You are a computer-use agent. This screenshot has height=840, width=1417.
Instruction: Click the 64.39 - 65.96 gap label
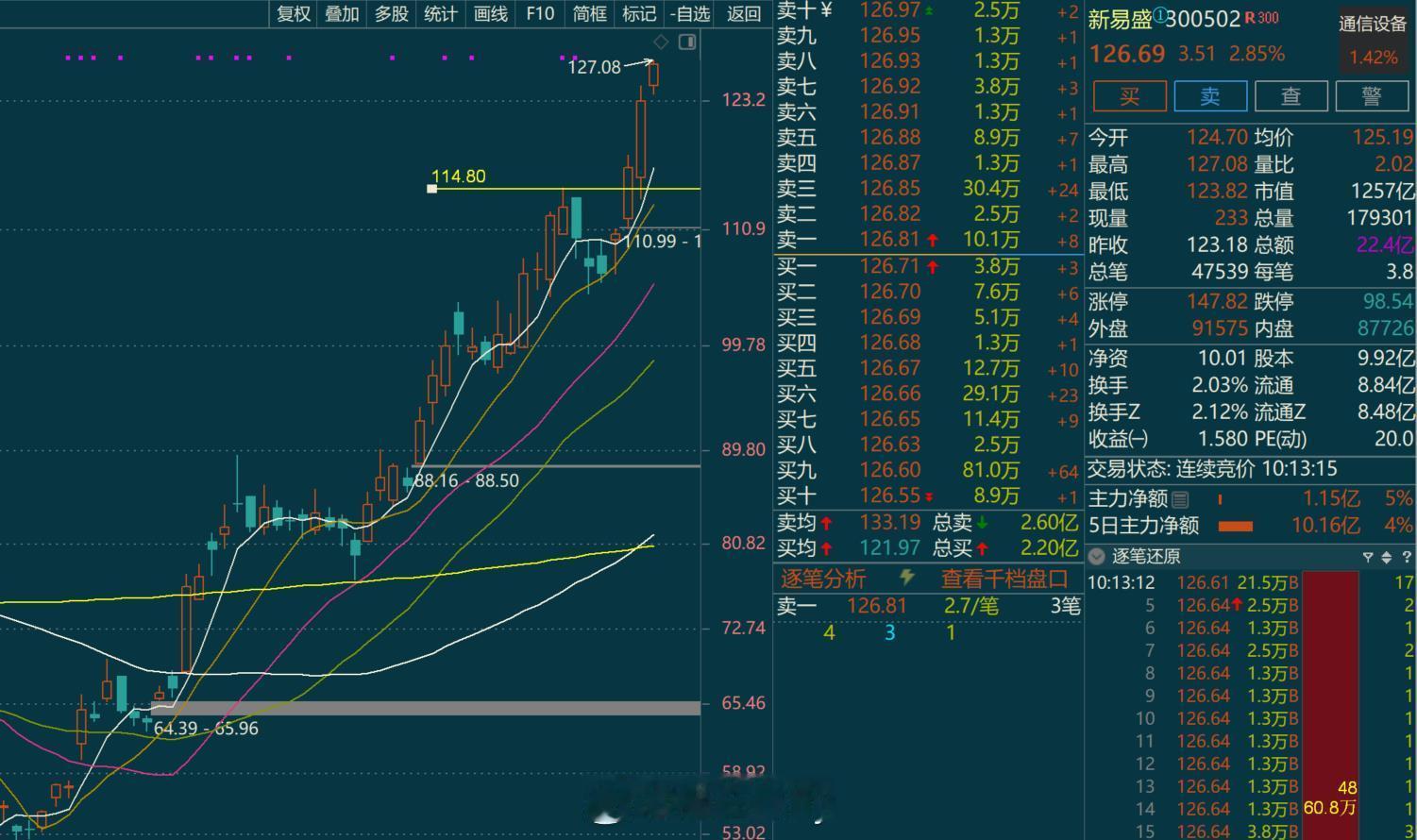click(x=206, y=728)
